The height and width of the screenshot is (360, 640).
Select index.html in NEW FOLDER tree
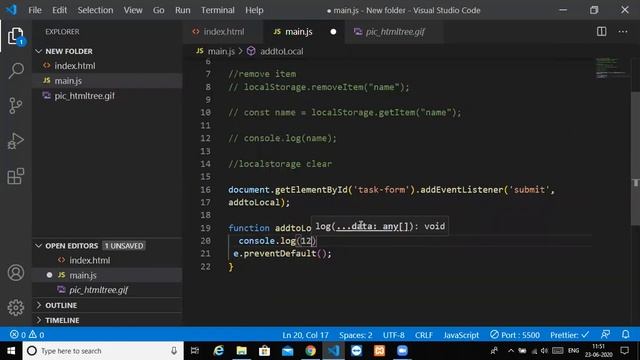point(107,66)
